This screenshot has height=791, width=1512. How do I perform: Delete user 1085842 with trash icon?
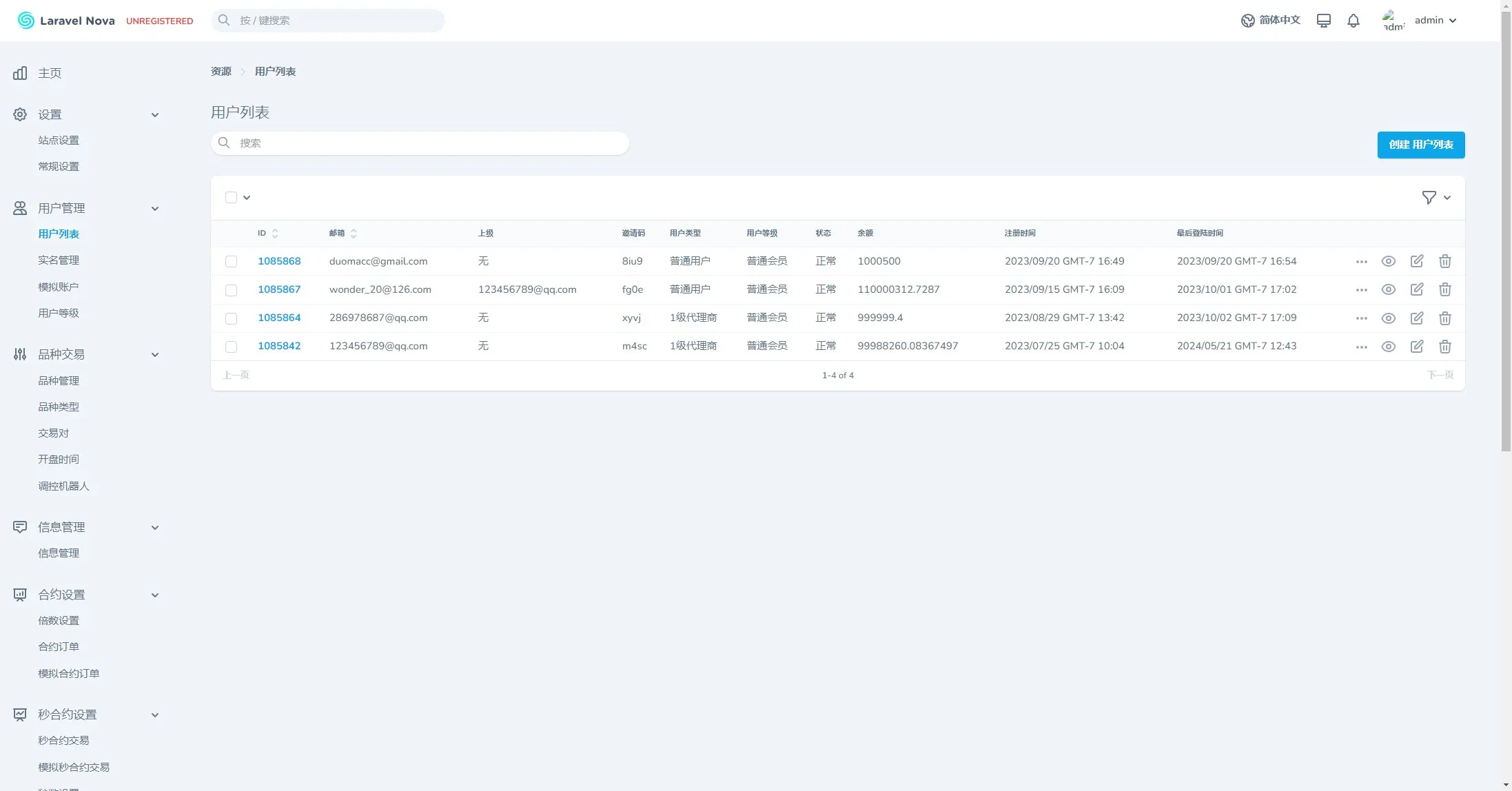(1445, 347)
